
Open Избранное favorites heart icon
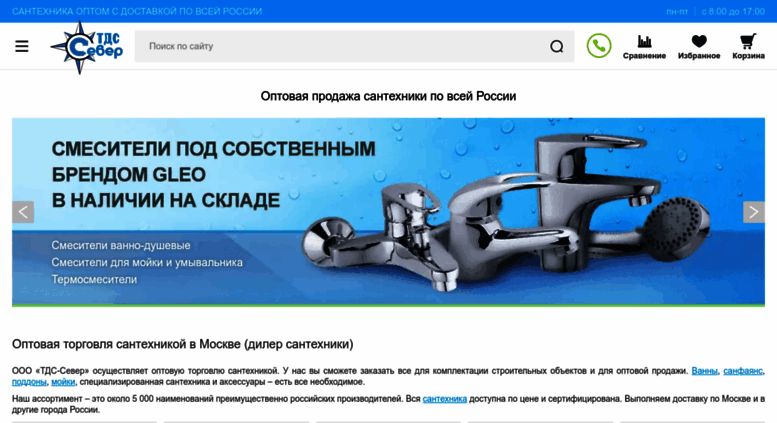[x=699, y=47]
